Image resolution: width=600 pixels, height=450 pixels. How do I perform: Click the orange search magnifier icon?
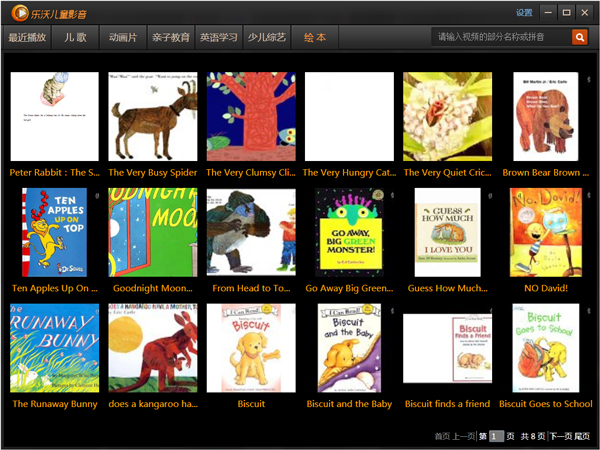click(x=580, y=37)
